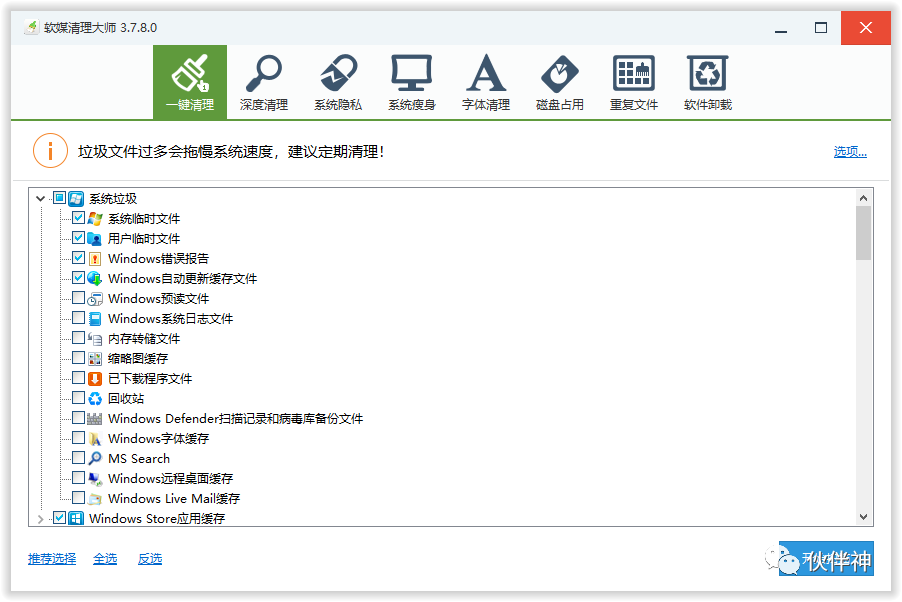Click the 用户临时文件 user icon
The image size is (902, 602).
tap(95, 238)
